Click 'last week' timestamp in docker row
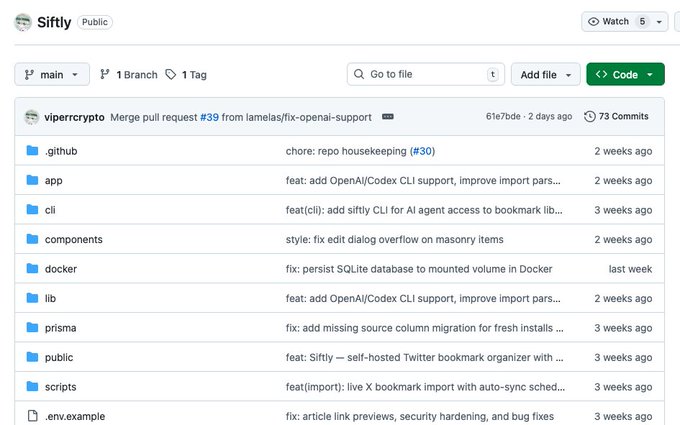Viewport: 680px width, 425px height. (x=630, y=269)
